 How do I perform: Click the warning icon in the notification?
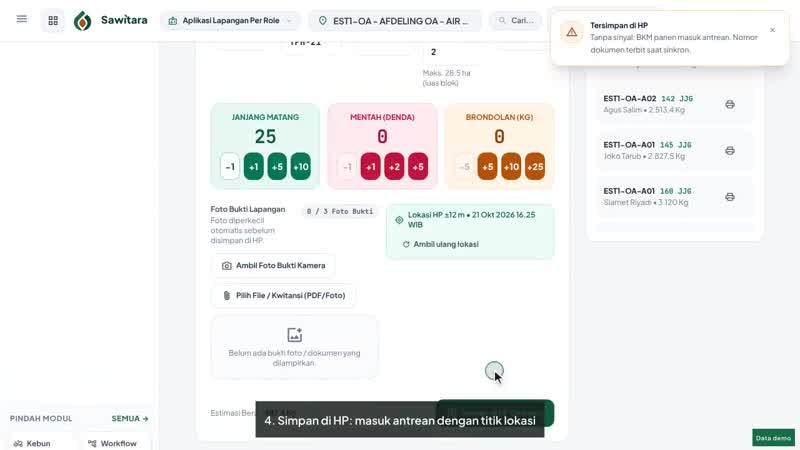tap(572, 32)
